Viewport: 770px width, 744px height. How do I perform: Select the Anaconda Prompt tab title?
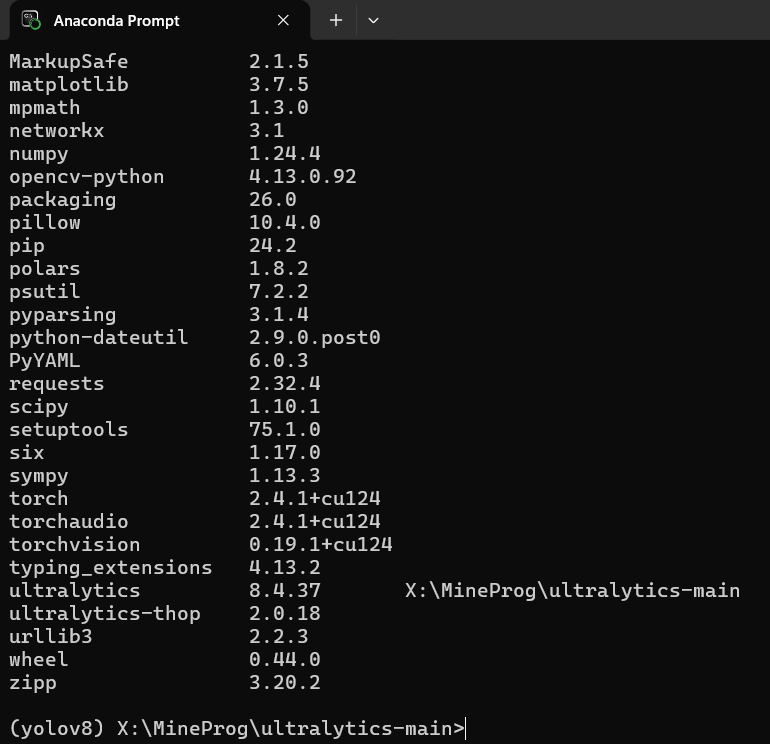116,20
